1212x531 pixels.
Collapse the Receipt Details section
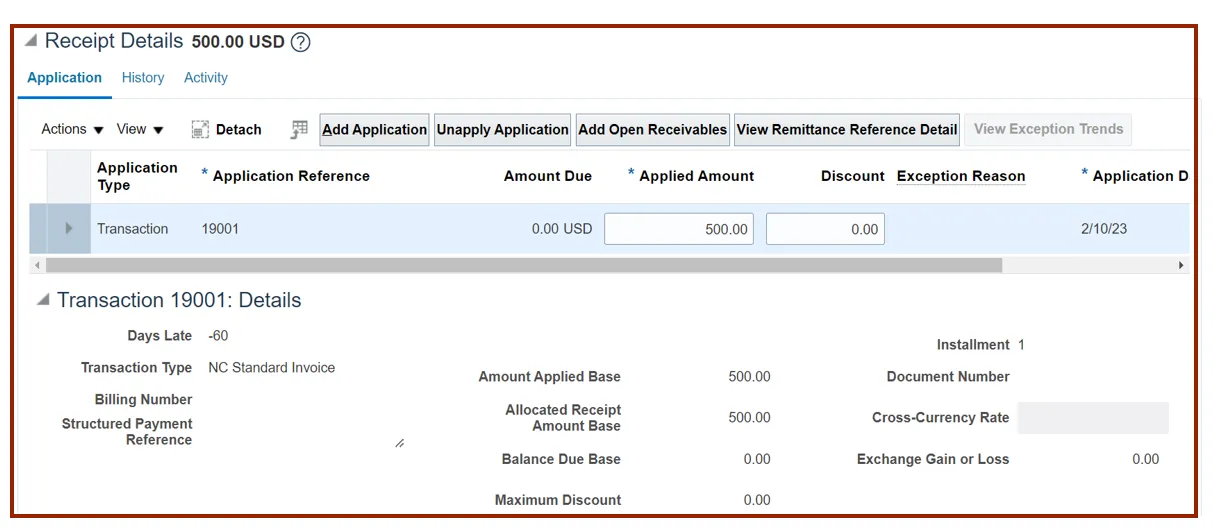pos(31,42)
